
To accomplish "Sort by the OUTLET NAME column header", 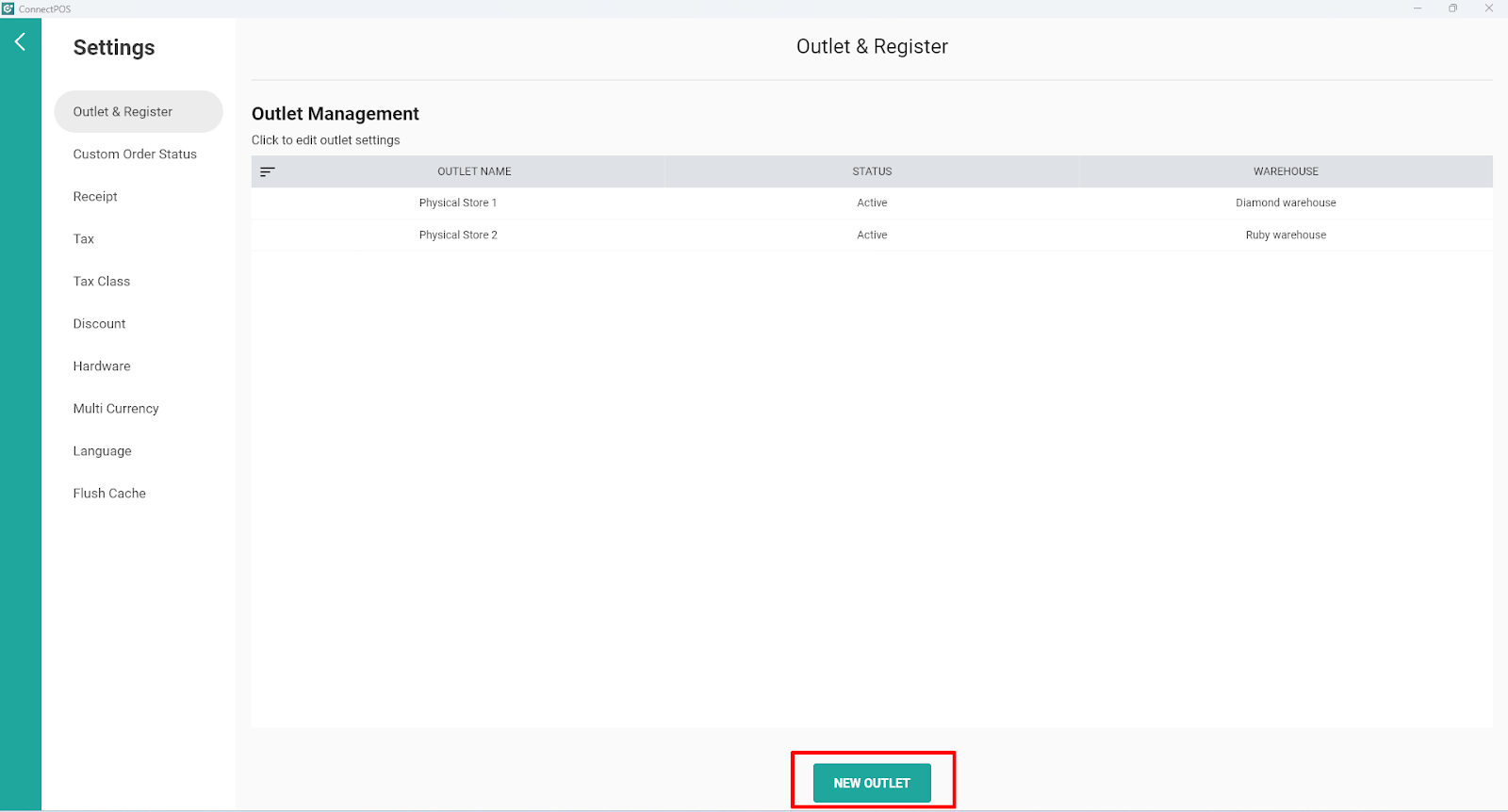I will pos(474,171).
